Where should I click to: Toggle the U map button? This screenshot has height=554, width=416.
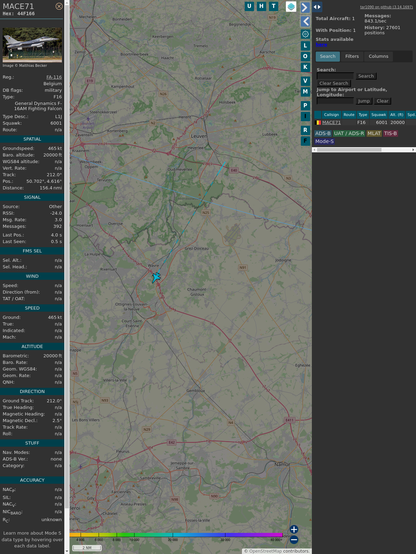pyautogui.click(x=249, y=6)
